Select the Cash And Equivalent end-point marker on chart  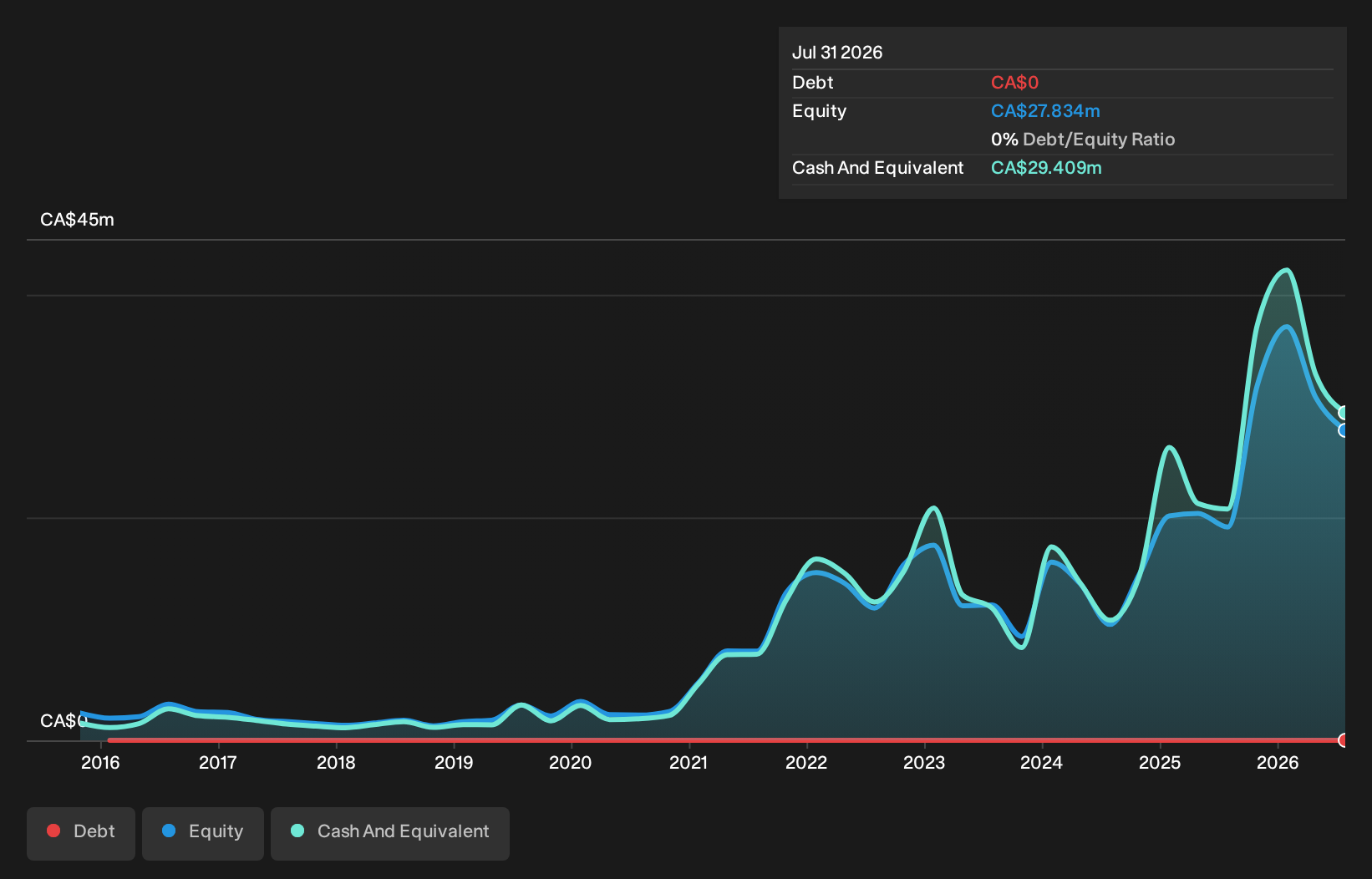[x=1344, y=413]
